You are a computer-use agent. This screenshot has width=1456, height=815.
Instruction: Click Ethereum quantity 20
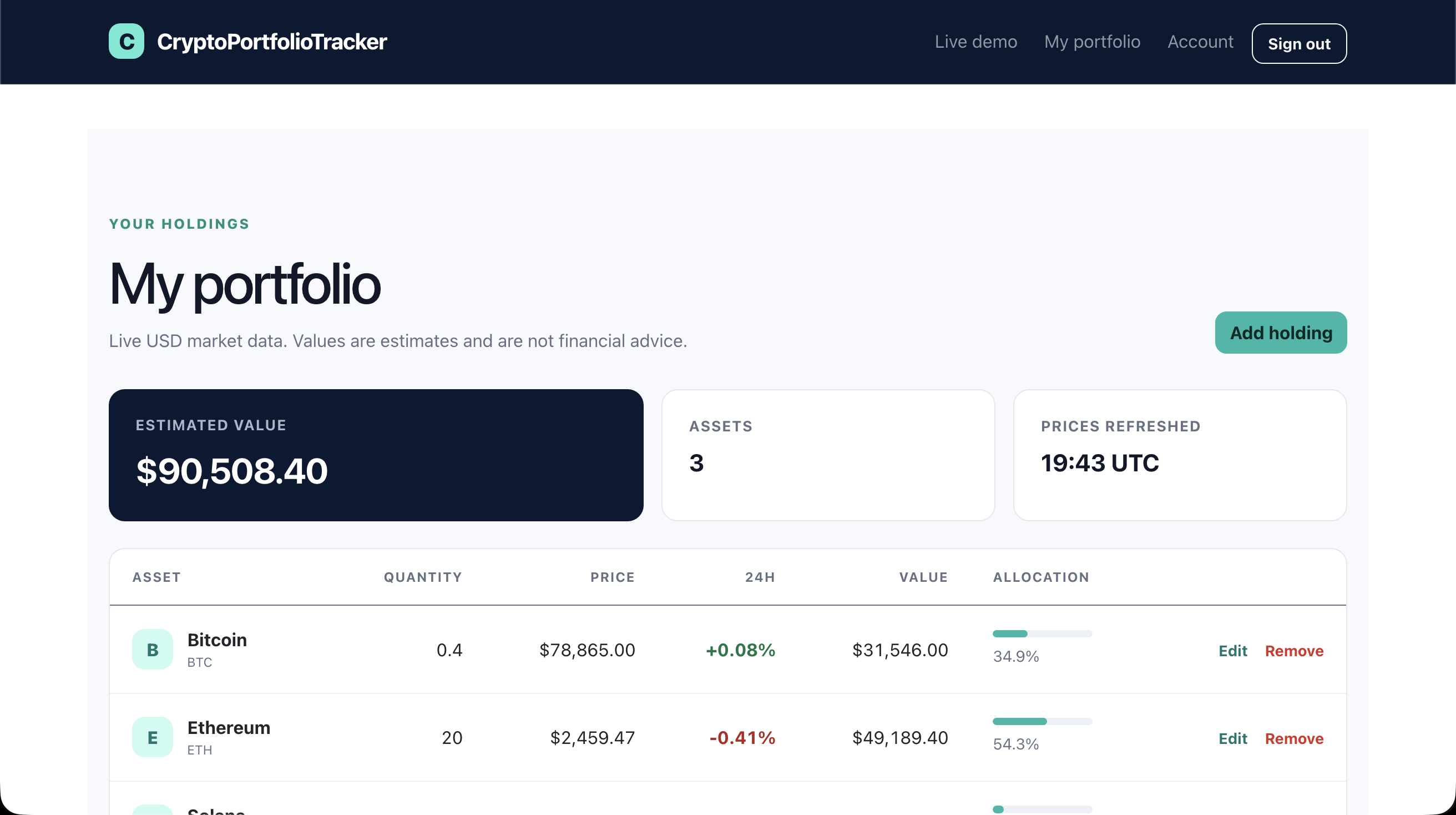point(452,737)
